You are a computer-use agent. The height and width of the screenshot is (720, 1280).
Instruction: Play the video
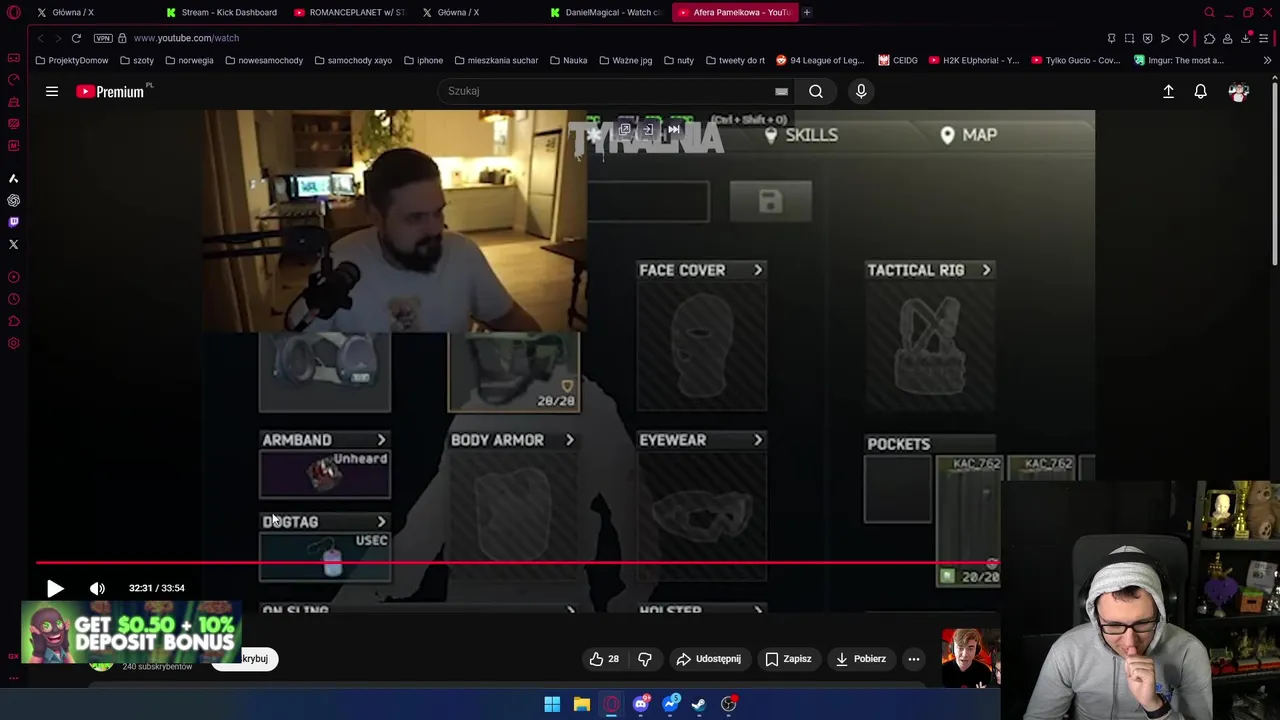(x=55, y=588)
